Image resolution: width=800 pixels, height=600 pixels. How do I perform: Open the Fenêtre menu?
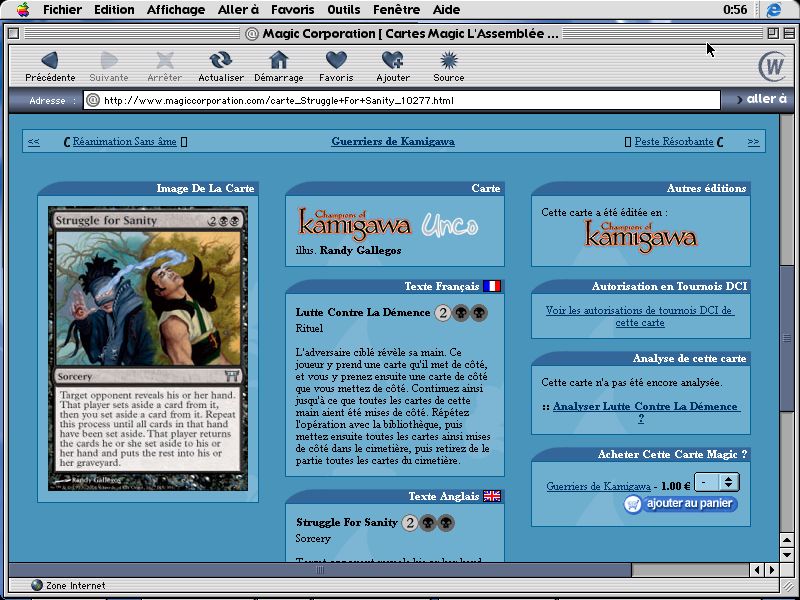pyautogui.click(x=396, y=10)
